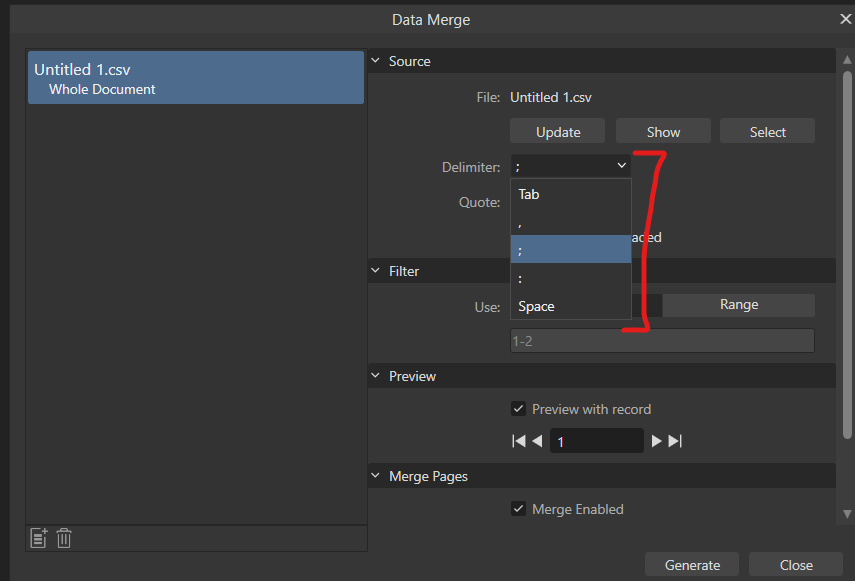Image resolution: width=855 pixels, height=581 pixels.
Task: Collapse the Source section
Action: [x=375, y=61]
